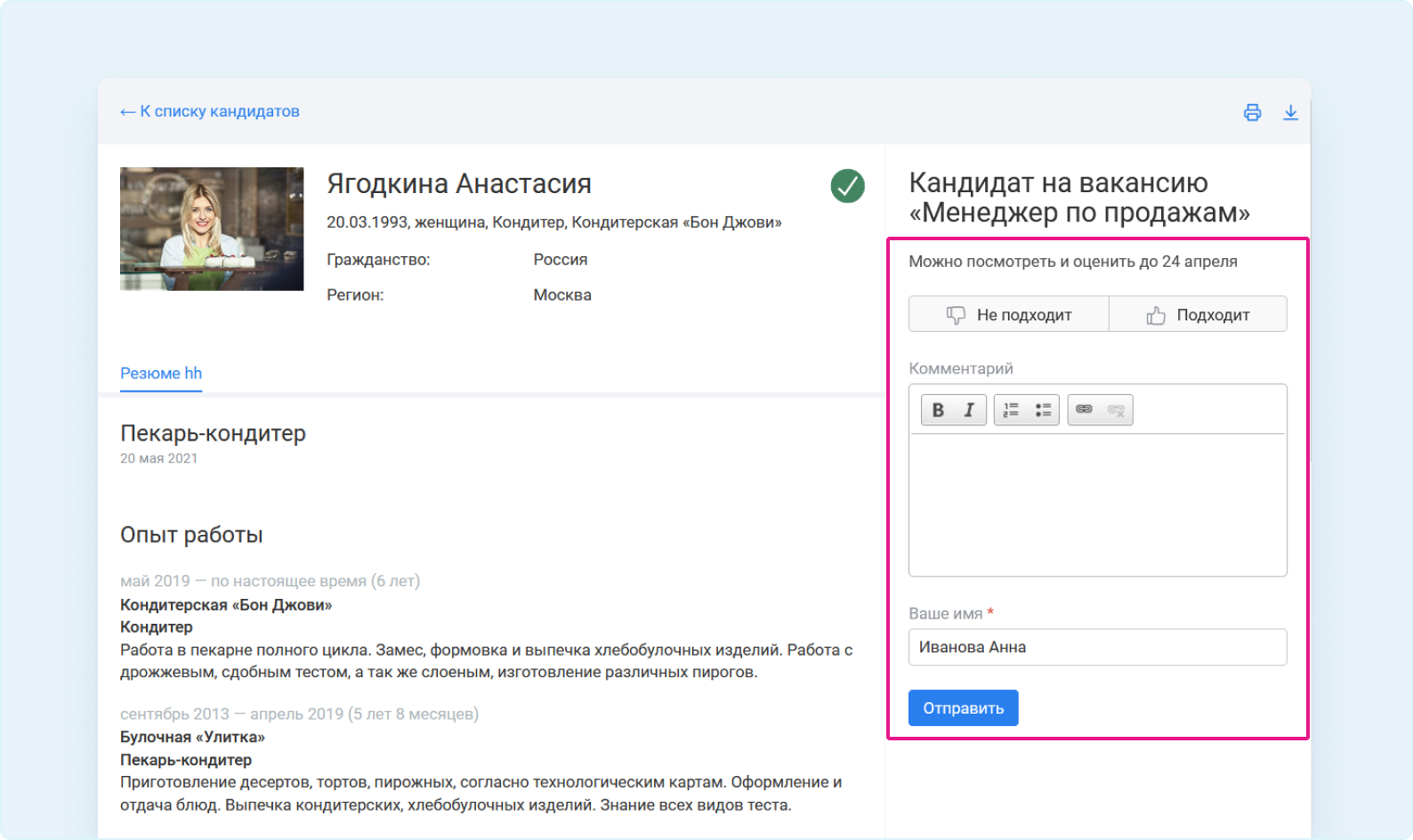Submit evaluation with Отправить button

(963, 707)
